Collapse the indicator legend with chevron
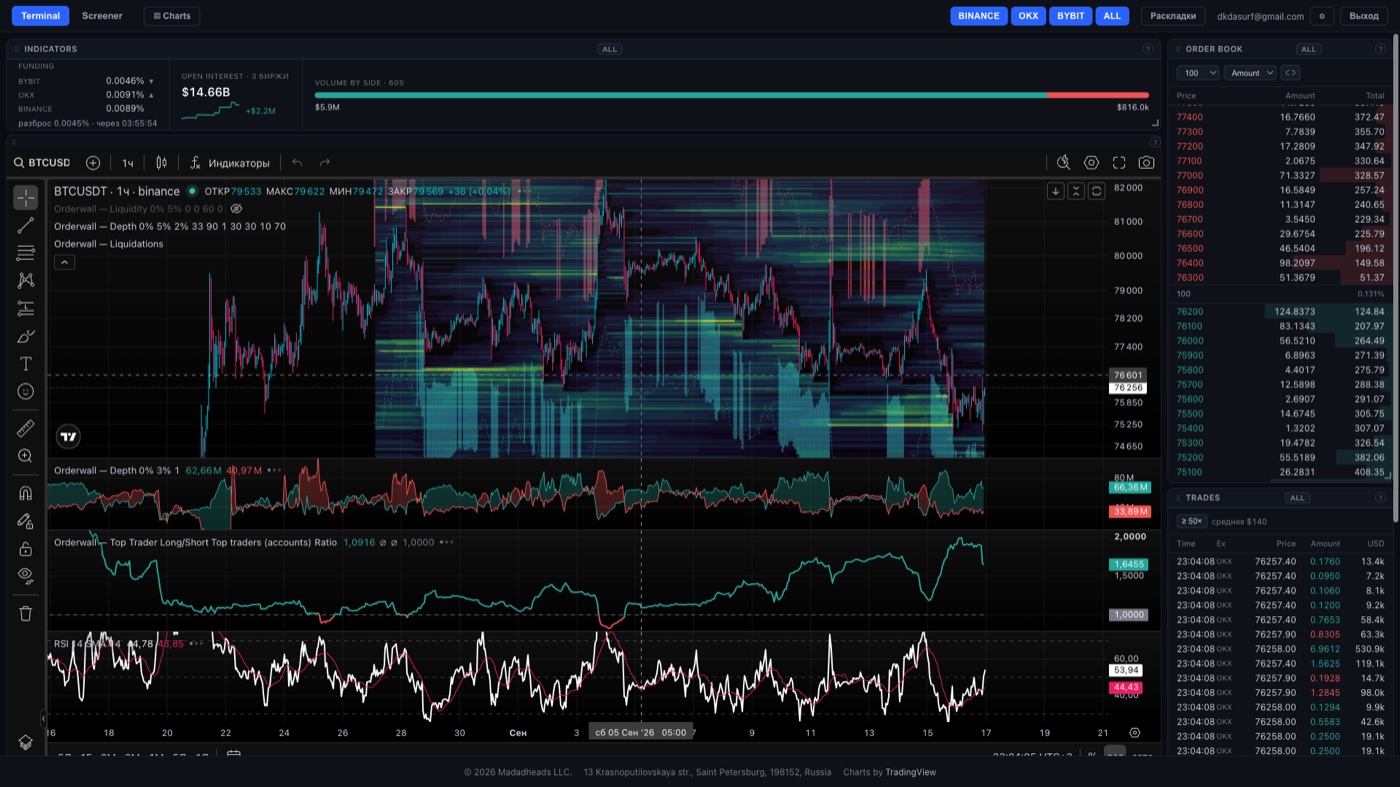This screenshot has width=1400, height=787. (x=64, y=262)
